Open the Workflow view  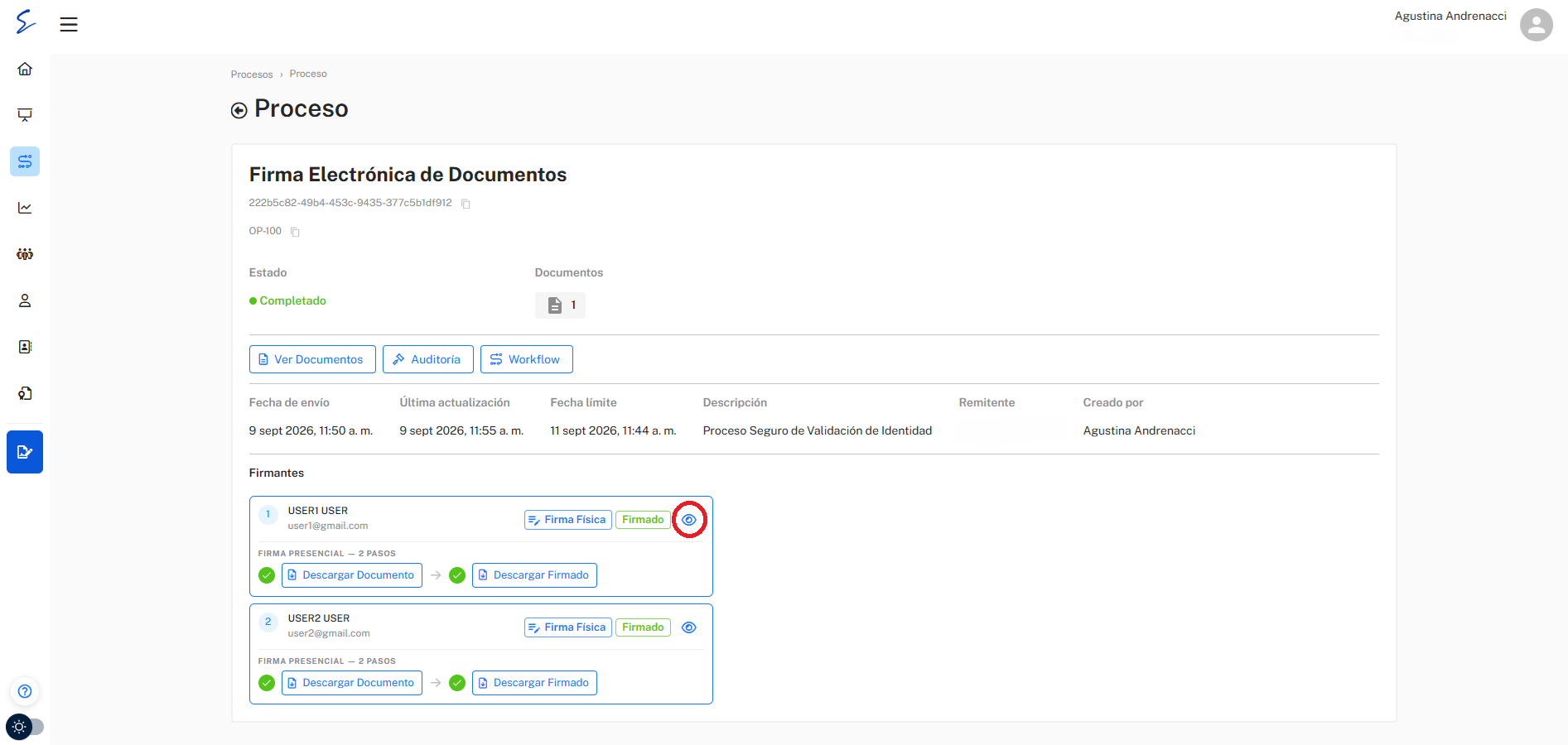tap(527, 359)
